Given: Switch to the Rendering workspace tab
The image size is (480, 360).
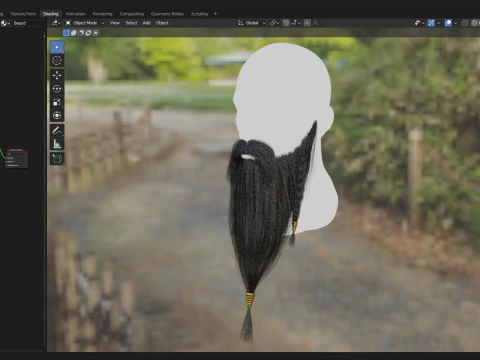Looking at the screenshot, I should [103, 14].
